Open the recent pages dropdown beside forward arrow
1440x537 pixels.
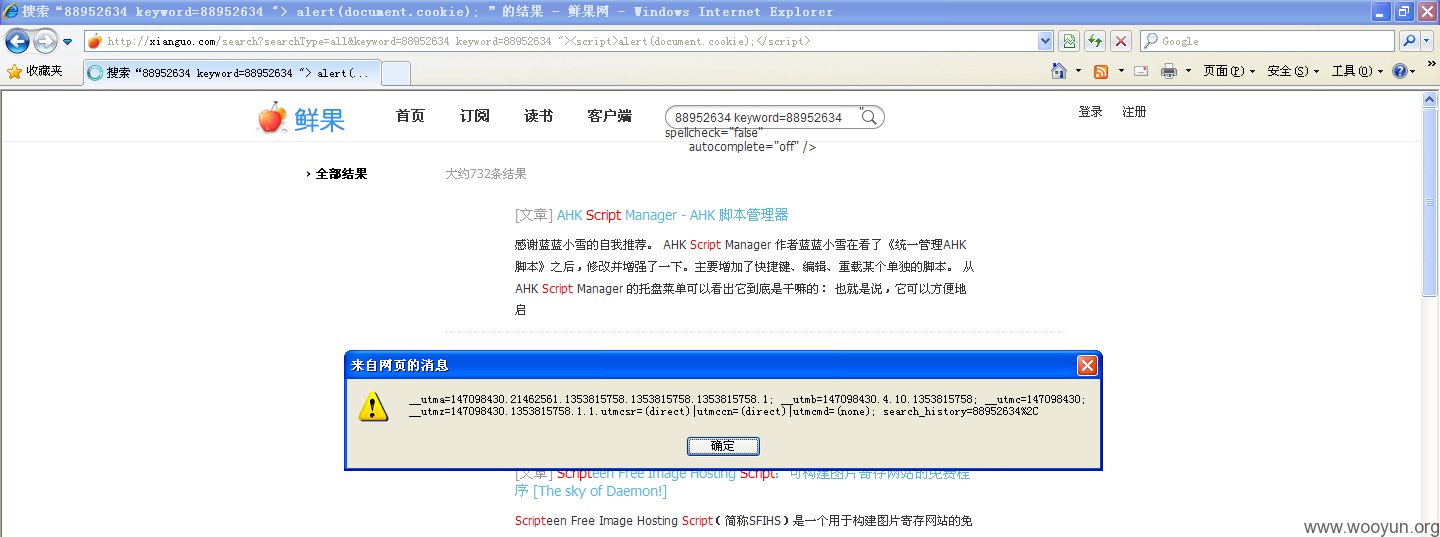click(67, 42)
